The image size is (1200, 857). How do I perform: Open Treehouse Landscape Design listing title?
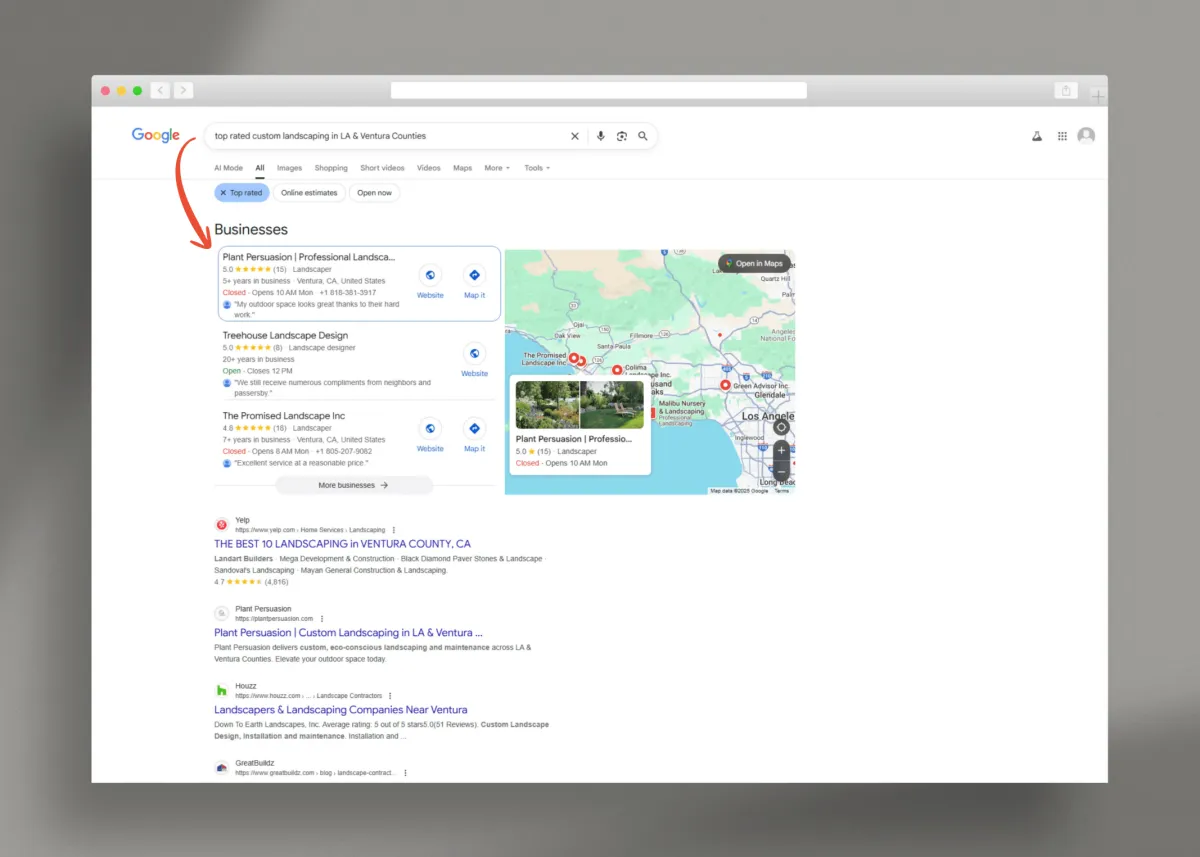[285, 335]
